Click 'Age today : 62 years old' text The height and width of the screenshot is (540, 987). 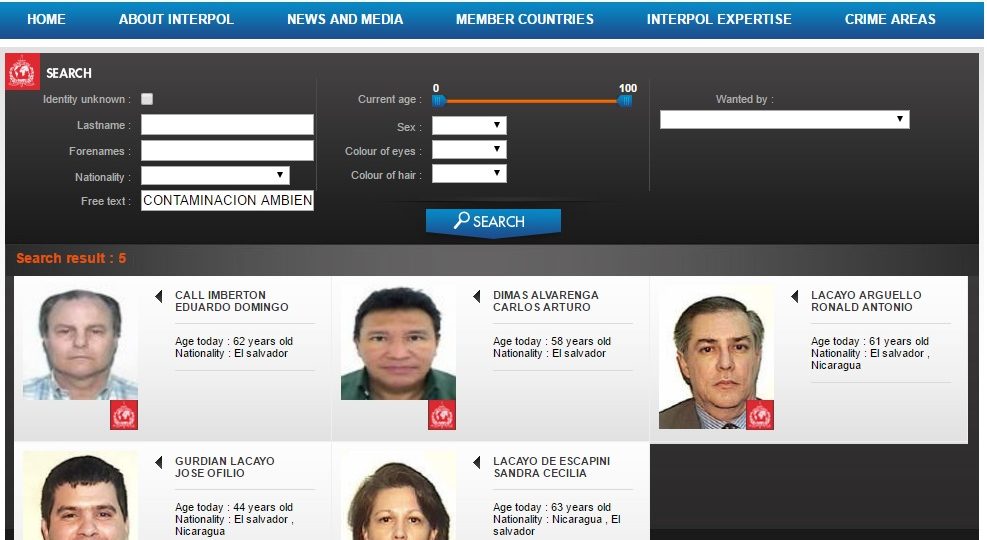[x=234, y=341]
